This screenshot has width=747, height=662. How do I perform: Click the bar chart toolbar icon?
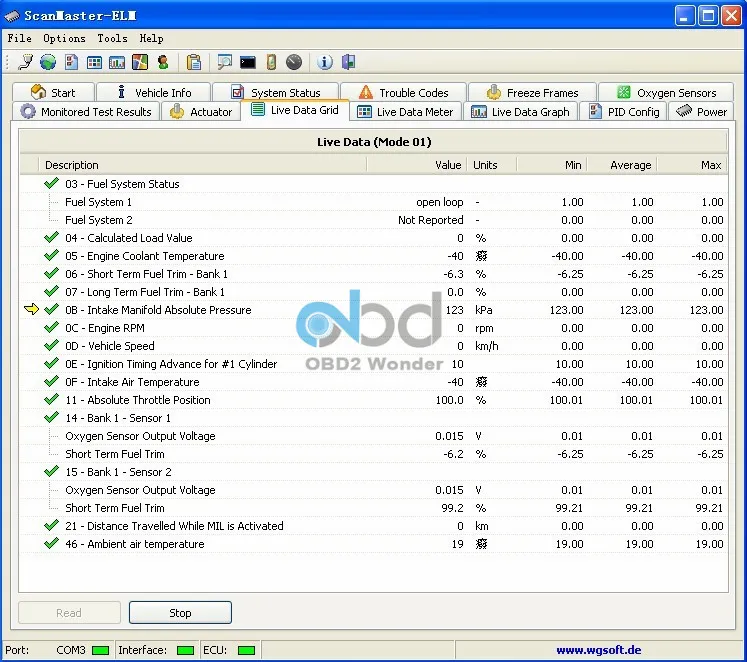[x=117, y=62]
